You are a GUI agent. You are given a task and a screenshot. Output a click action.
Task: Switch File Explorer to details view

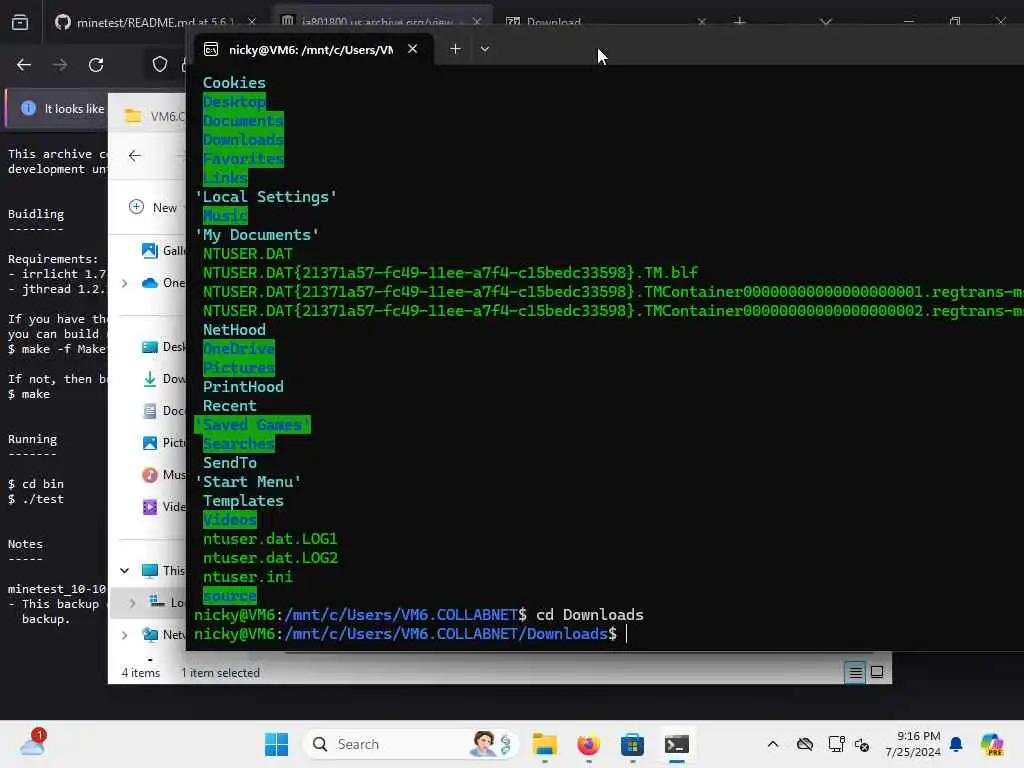855,672
